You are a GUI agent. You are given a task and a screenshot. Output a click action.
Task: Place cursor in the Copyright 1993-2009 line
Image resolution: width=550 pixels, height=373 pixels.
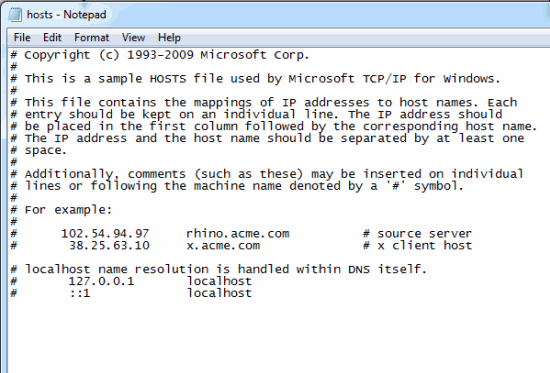(x=160, y=55)
